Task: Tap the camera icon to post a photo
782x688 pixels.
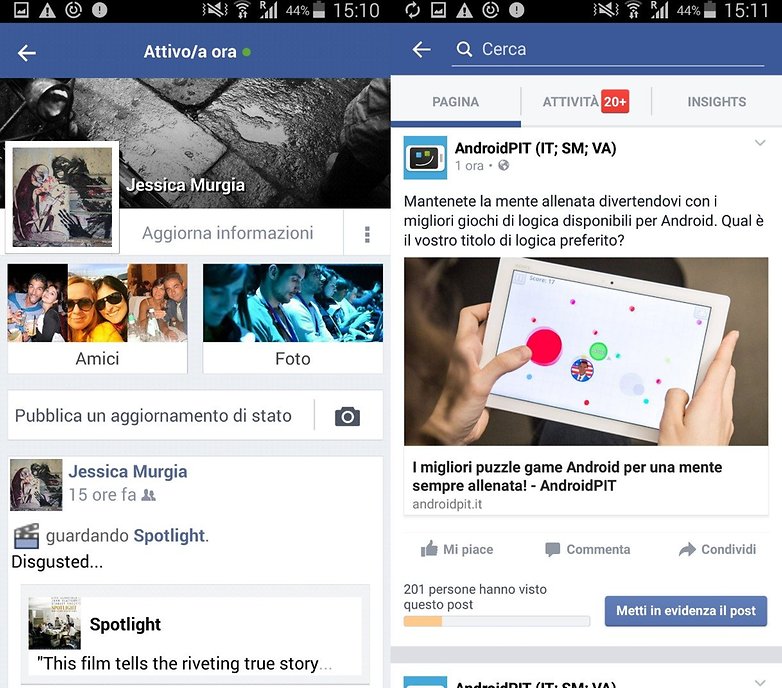Action: click(x=348, y=416)
